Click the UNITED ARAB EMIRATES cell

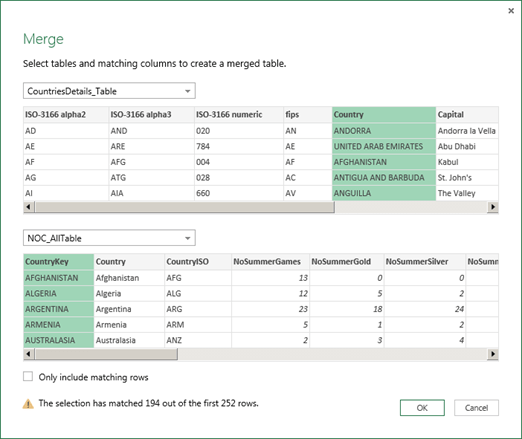point(384,146)
